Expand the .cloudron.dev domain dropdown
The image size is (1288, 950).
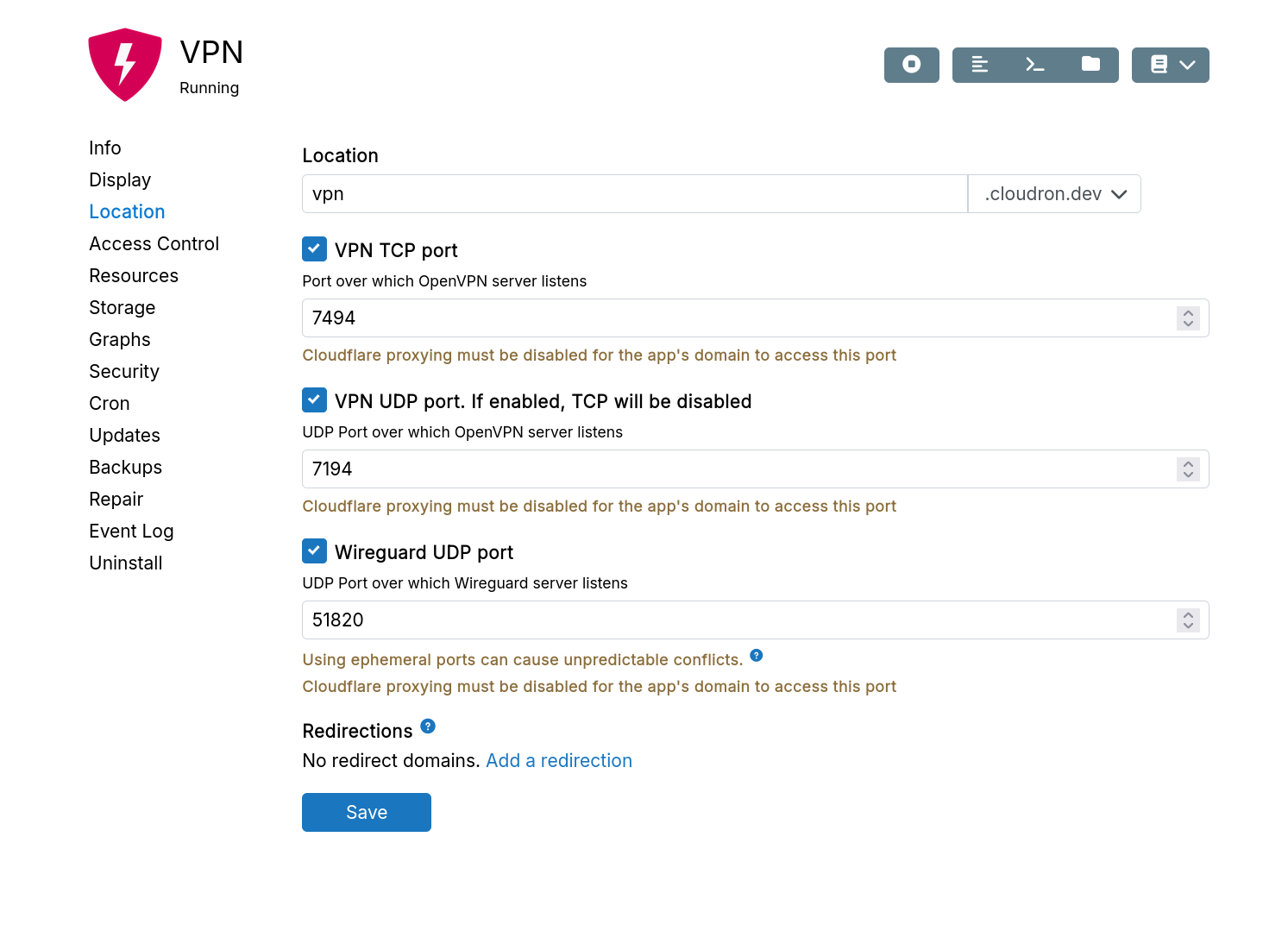coord(1054,194)
